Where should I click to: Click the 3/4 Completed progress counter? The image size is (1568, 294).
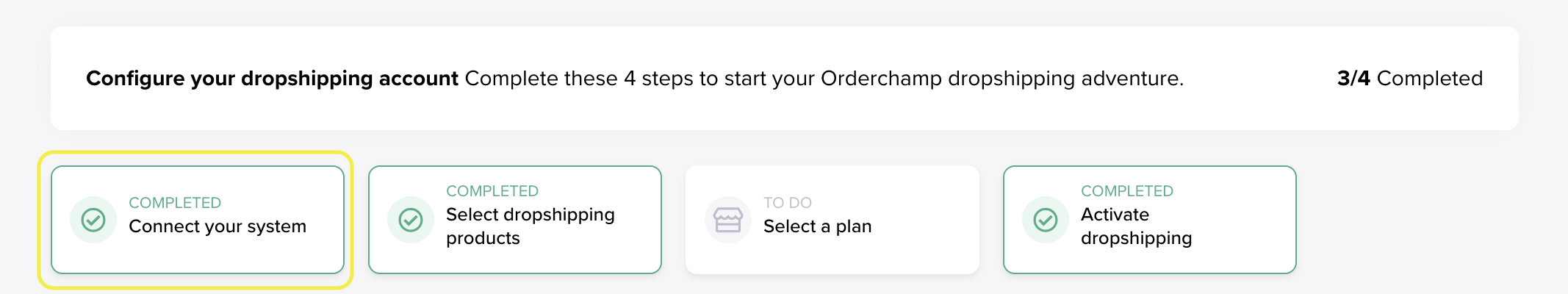coord(1410,79)
